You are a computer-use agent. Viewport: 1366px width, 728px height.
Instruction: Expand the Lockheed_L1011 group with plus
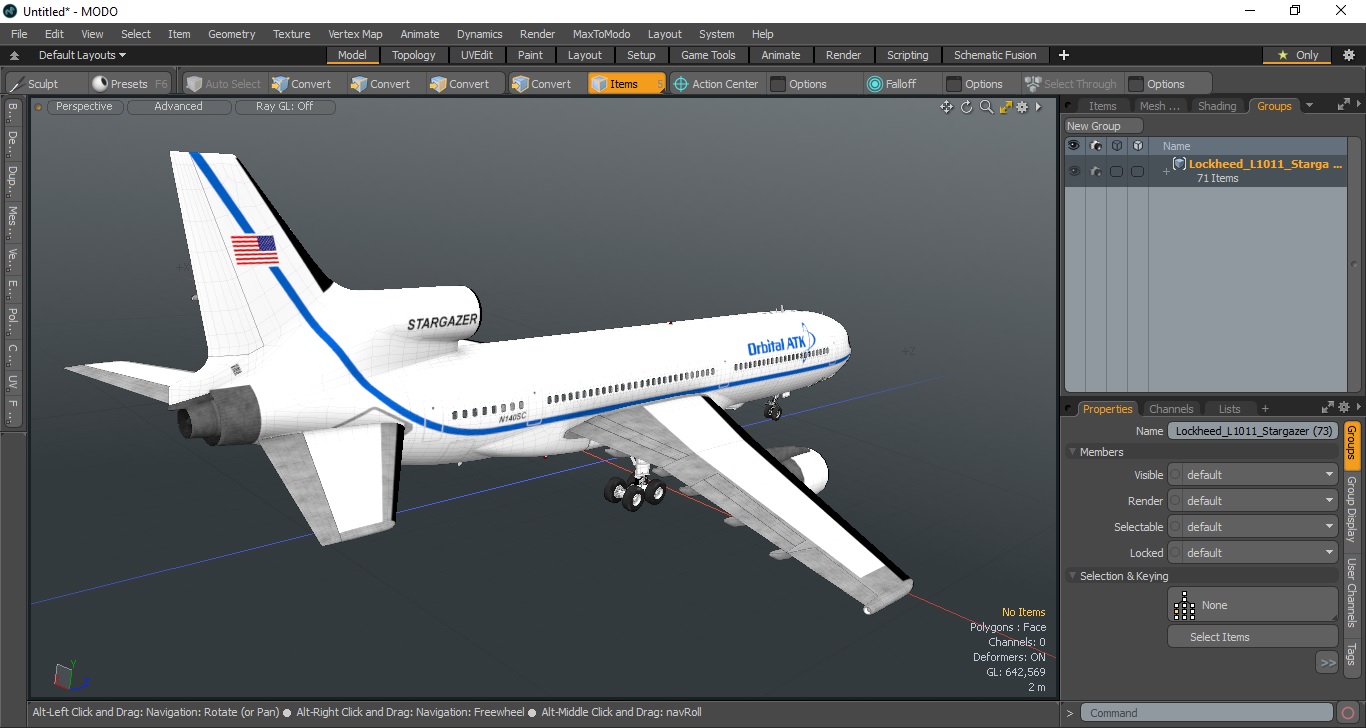(1165, 171)
